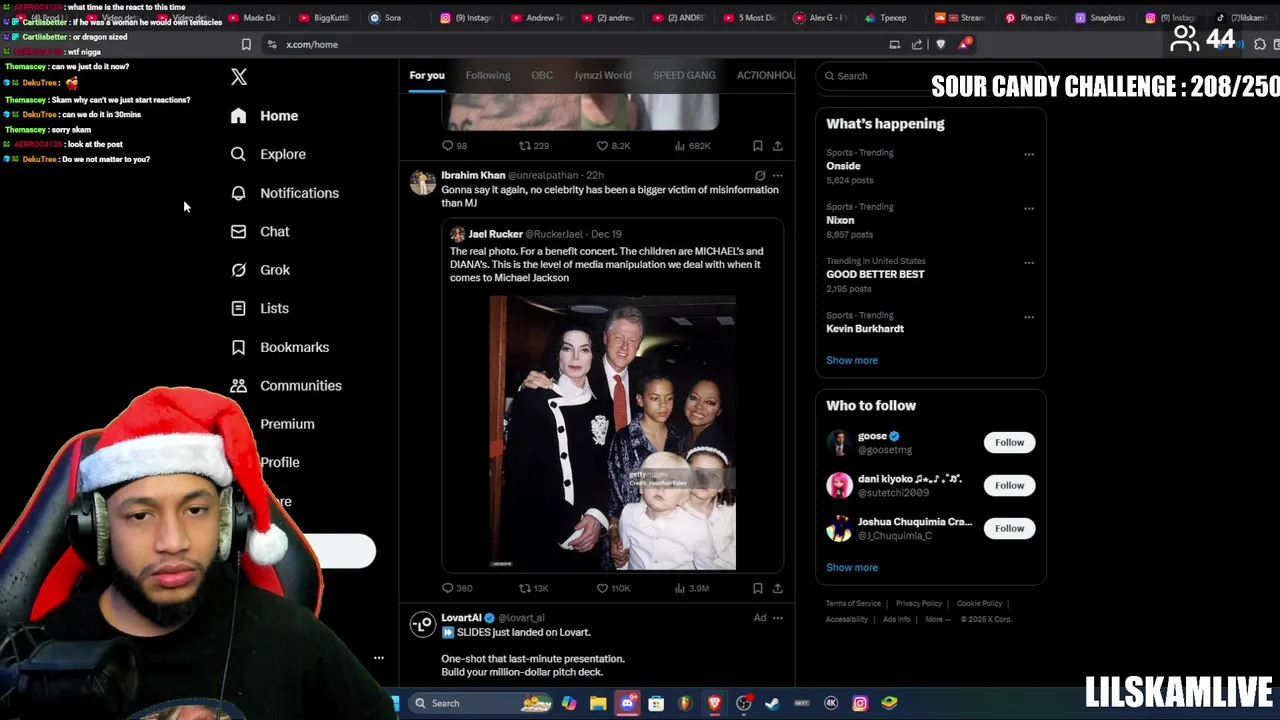Screen dimensions: 1280x720
Task: Follow goose account
Action: tap(1009, 442)
